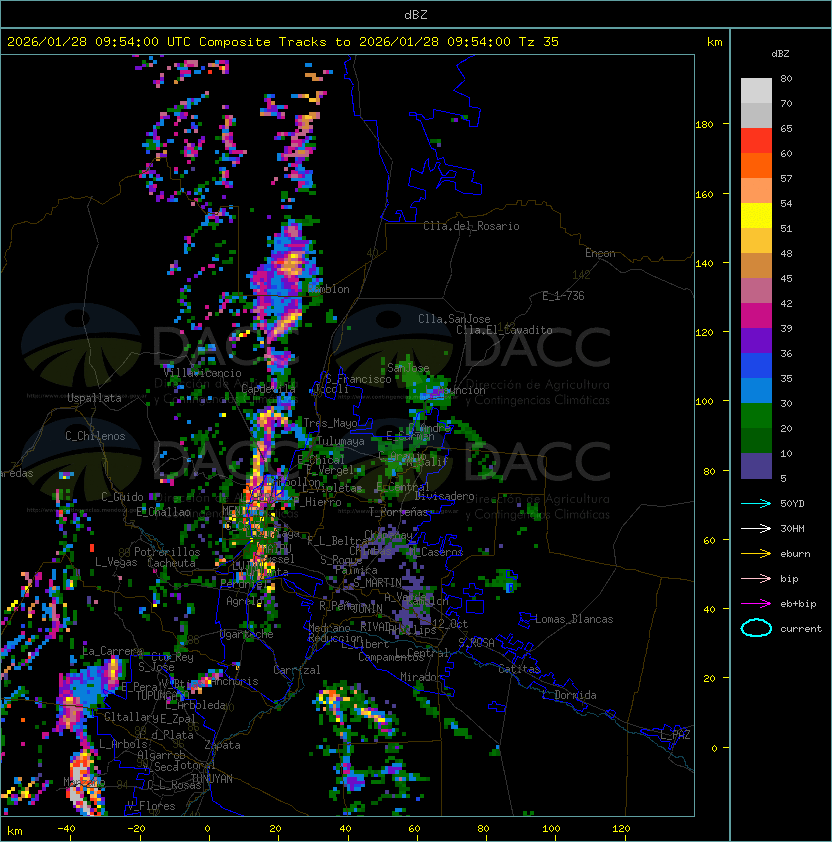Screen dimensions: 832x842
Task: Click the Zapata label on the map
Action: click(222, 745)
